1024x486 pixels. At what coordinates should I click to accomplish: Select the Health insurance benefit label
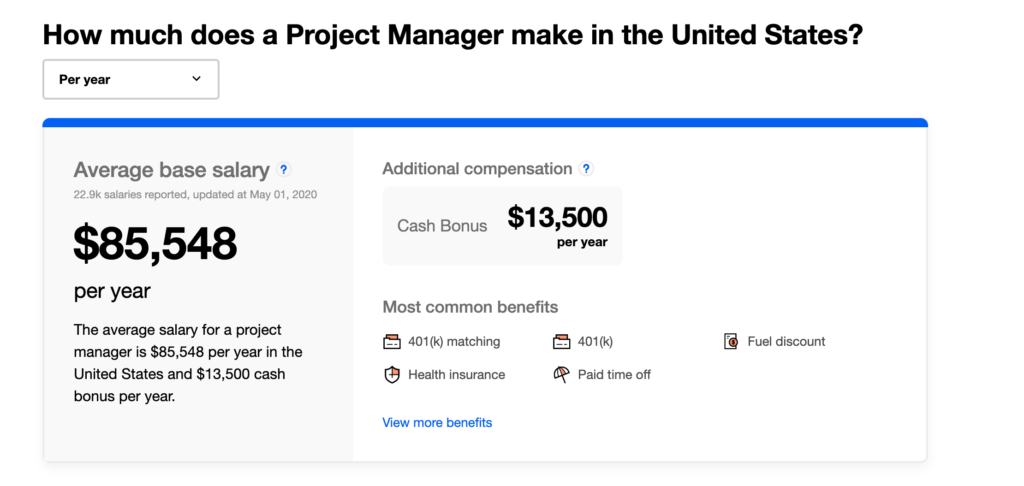pos(456,375)
